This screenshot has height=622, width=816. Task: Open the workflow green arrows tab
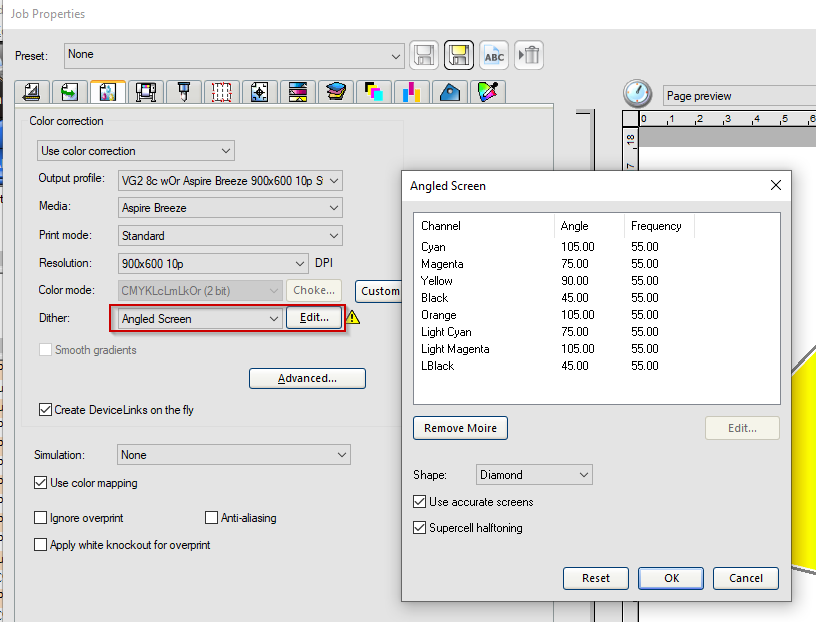tap(69, 92)
